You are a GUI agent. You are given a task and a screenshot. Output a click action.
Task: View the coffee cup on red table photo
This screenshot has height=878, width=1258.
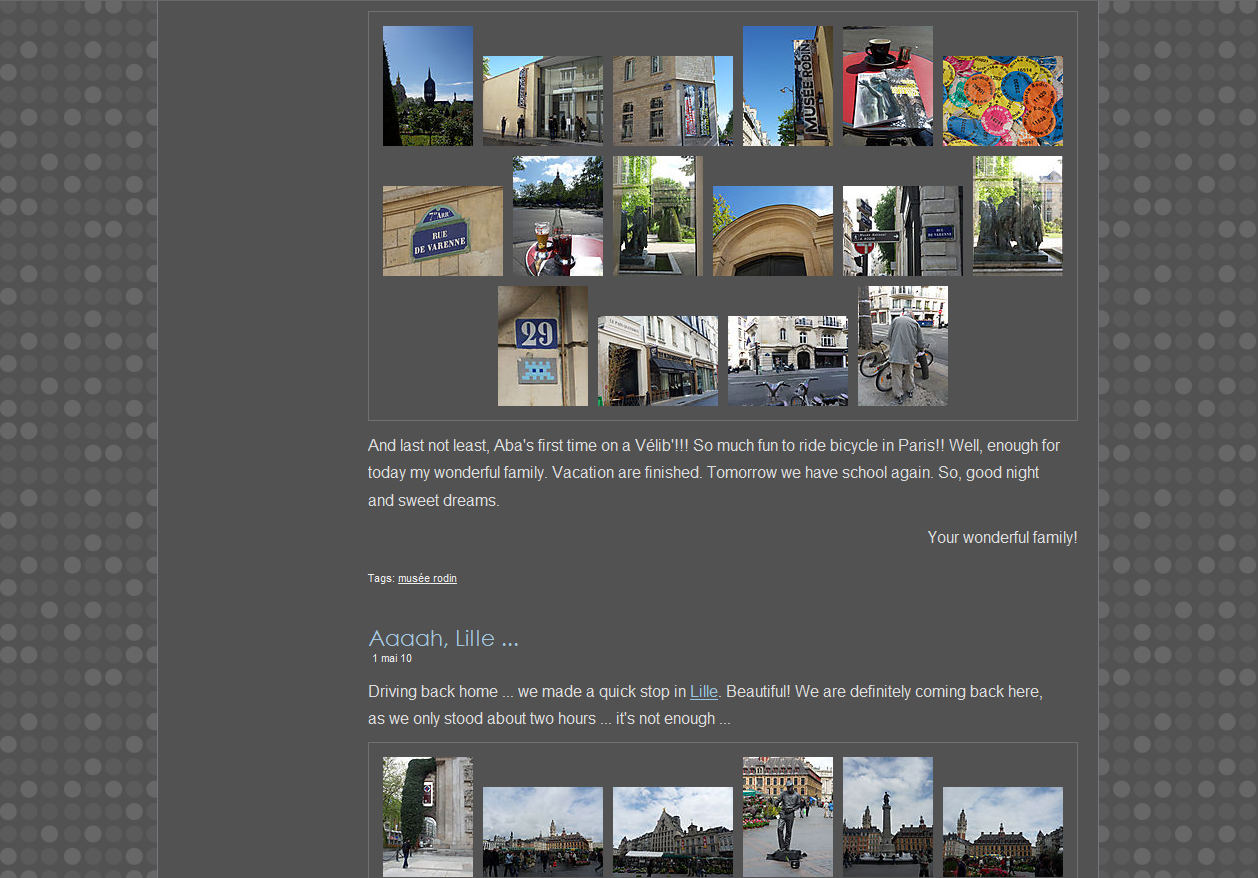[x=887, y=86]
